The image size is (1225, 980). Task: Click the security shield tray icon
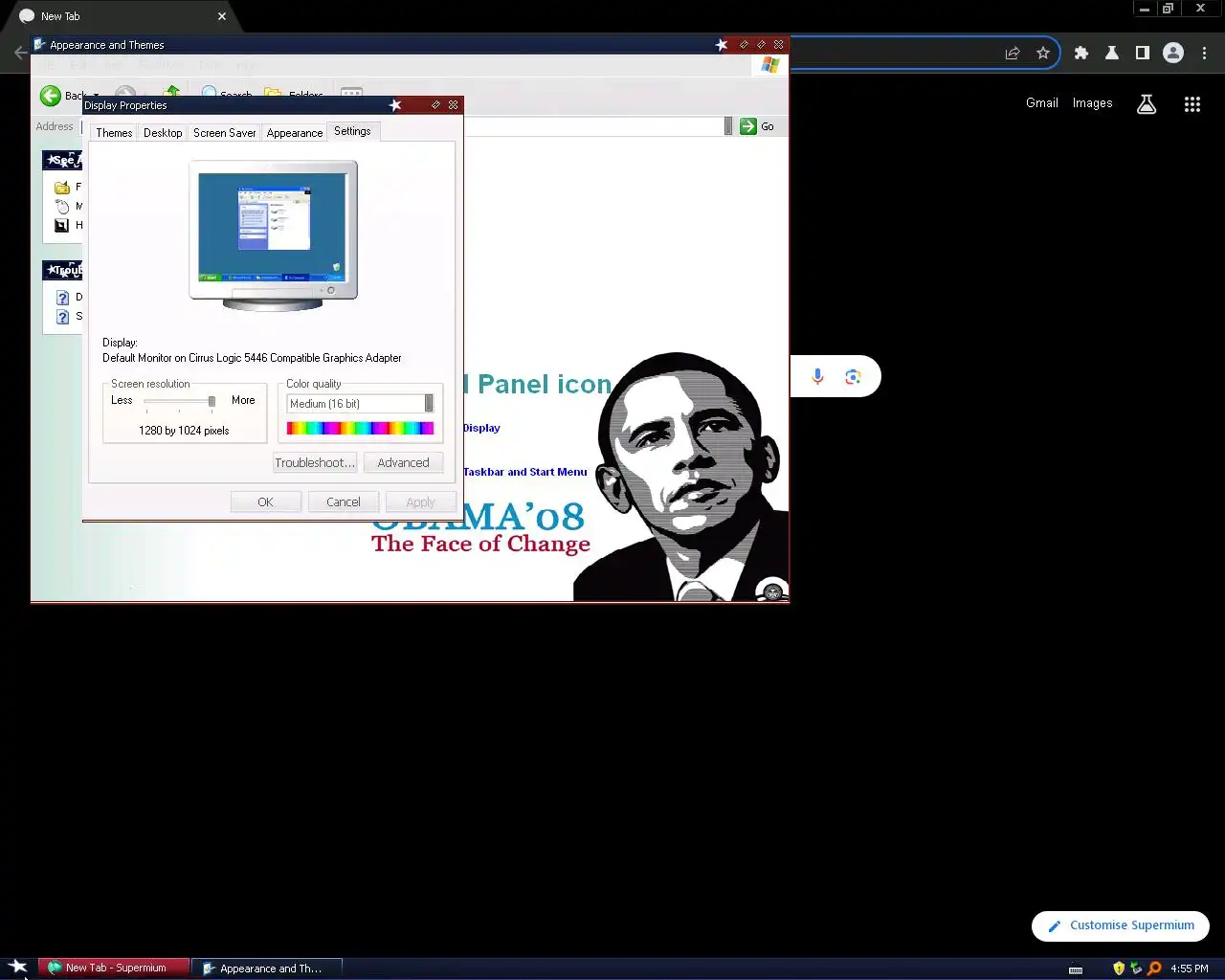(1118, 969)
